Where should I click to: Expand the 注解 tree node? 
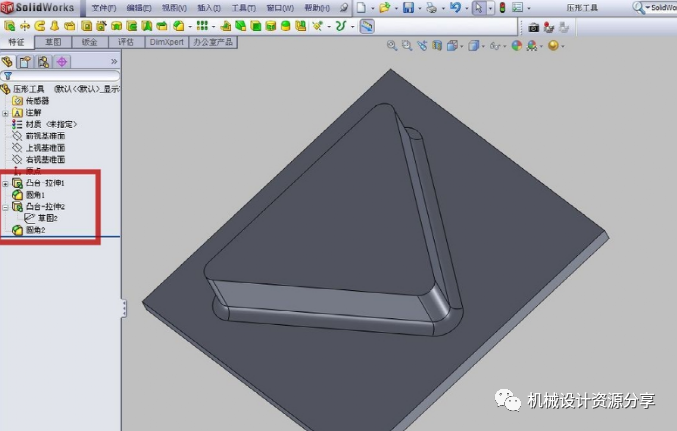[5, 113]
